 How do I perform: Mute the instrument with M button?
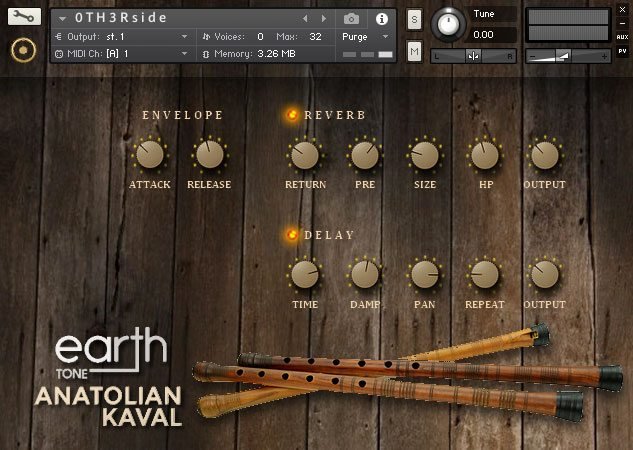pyautogui.click(x=414, y=51)
